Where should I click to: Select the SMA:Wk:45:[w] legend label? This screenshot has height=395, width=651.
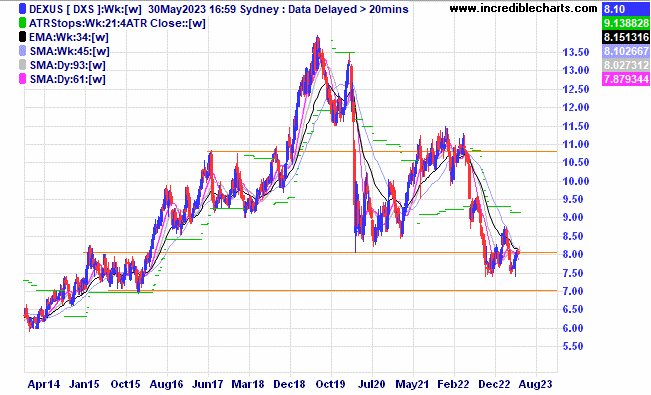70,52
